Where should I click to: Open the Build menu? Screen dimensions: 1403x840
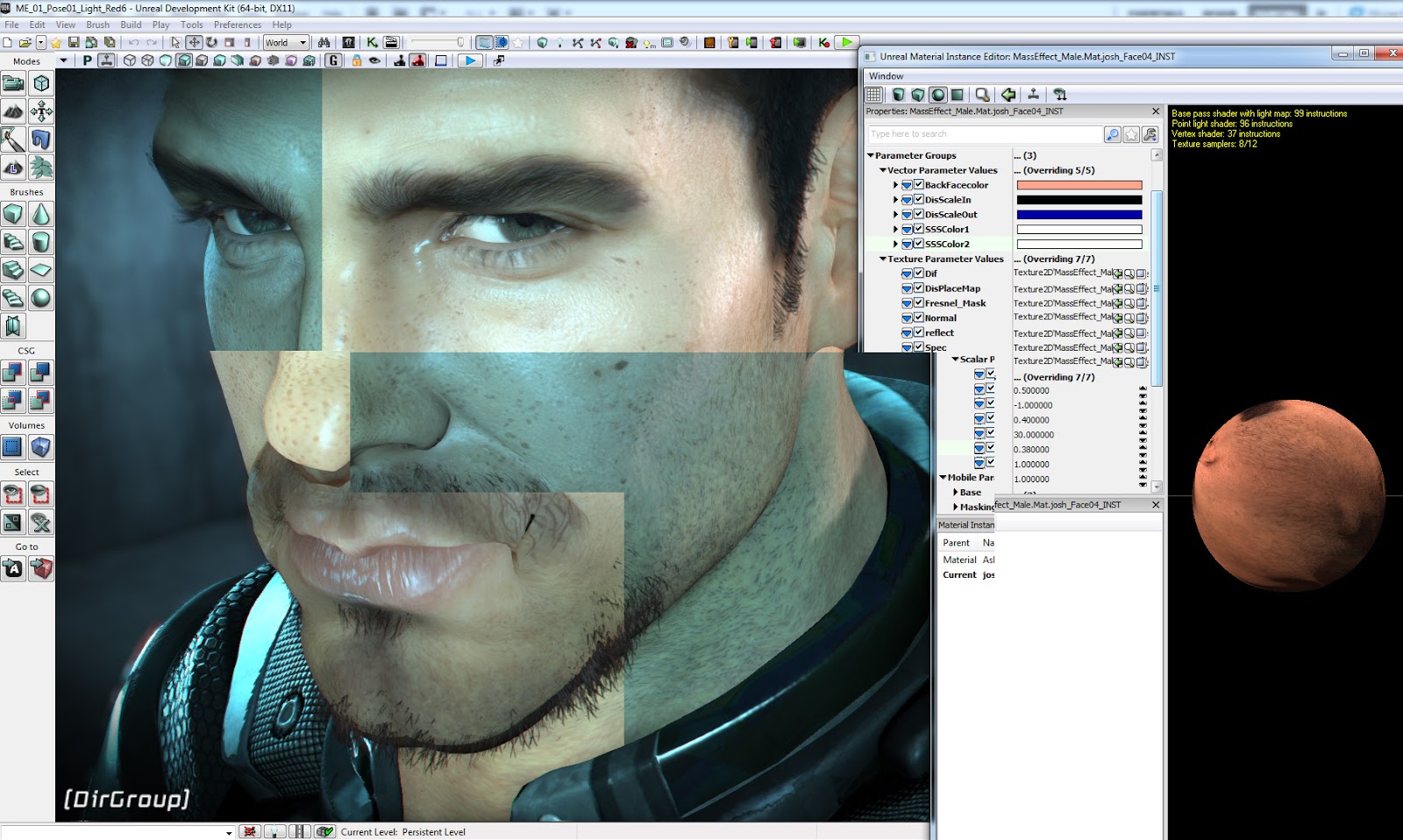pos(131,25)
